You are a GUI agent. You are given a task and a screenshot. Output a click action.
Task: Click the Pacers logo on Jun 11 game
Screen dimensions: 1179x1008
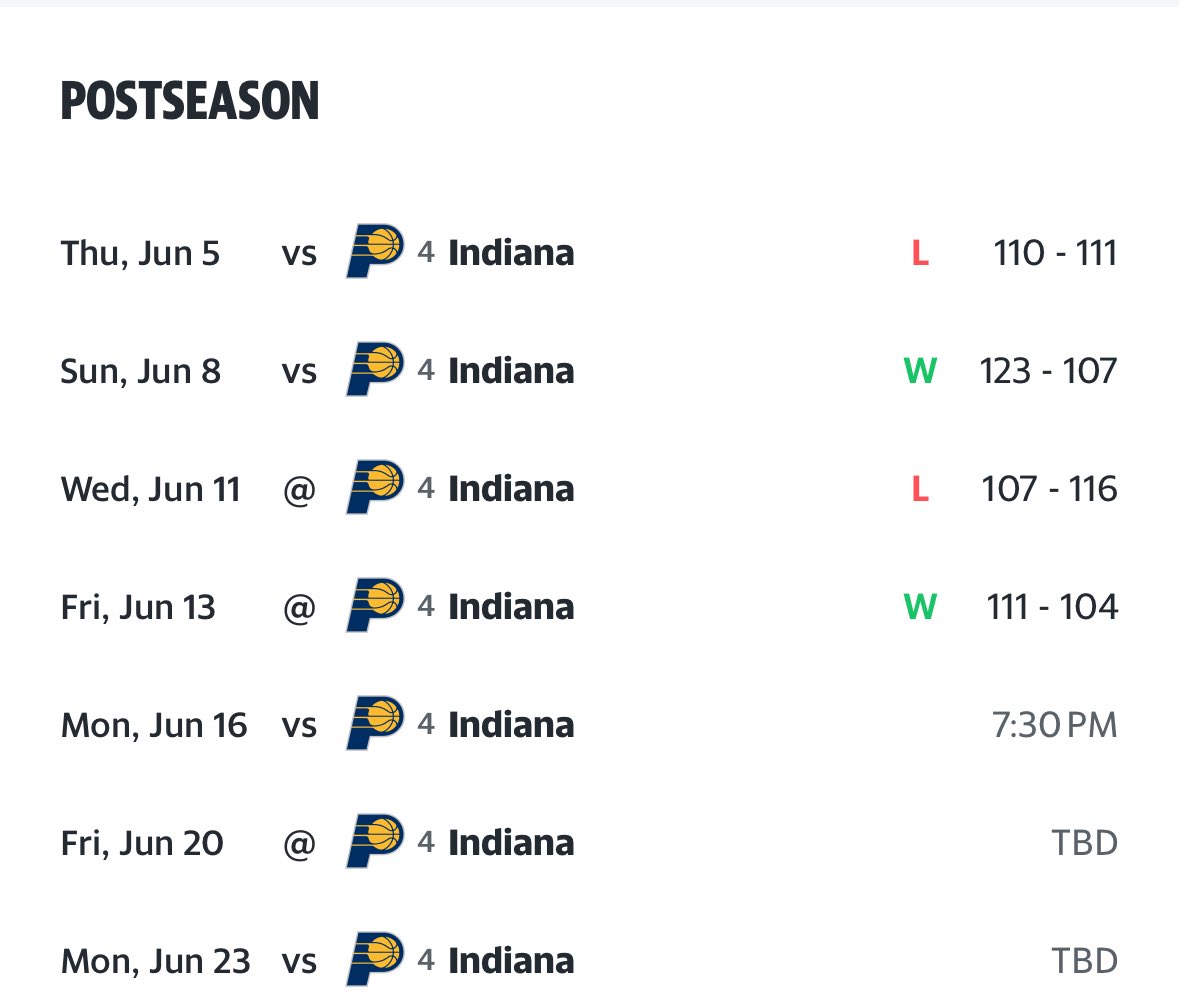tap(374, 487)
